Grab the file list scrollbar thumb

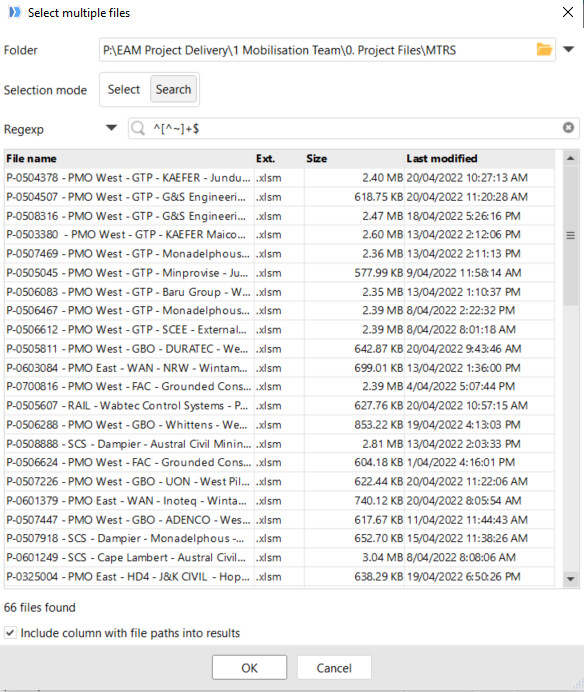tap(570, 236)
